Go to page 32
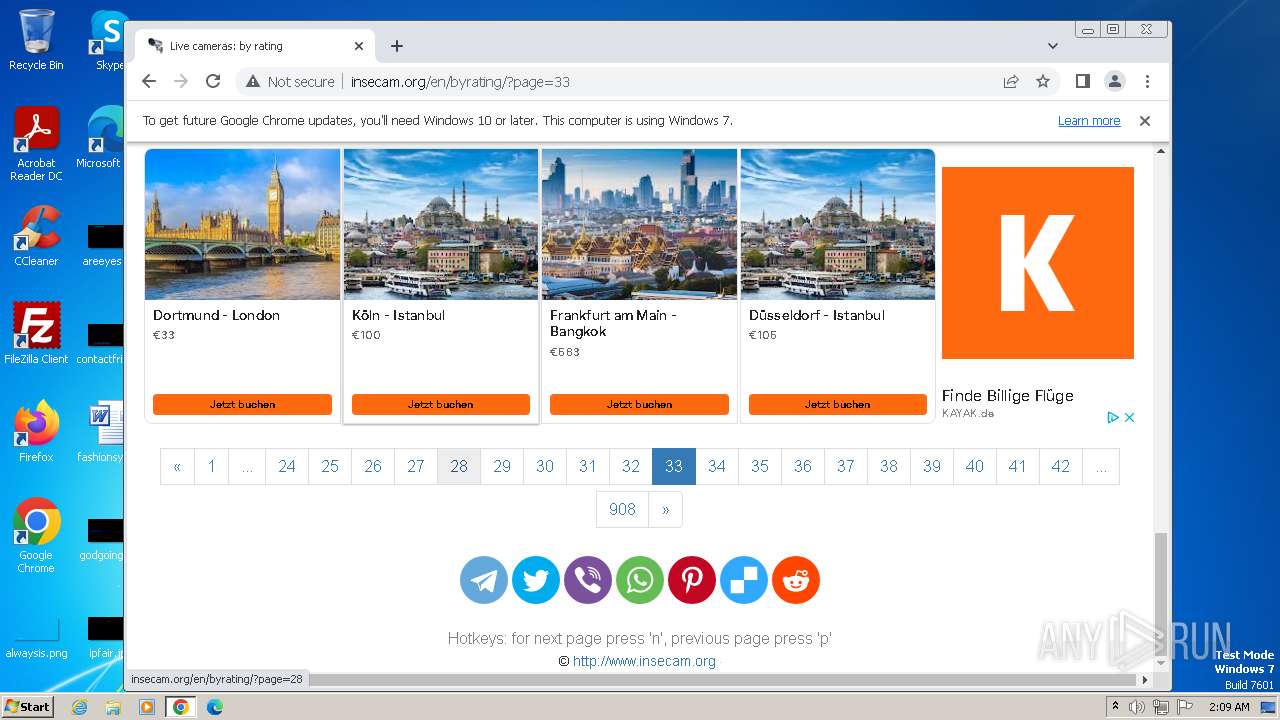Viewport: 1280px width, 720px height. coord(631,466)
